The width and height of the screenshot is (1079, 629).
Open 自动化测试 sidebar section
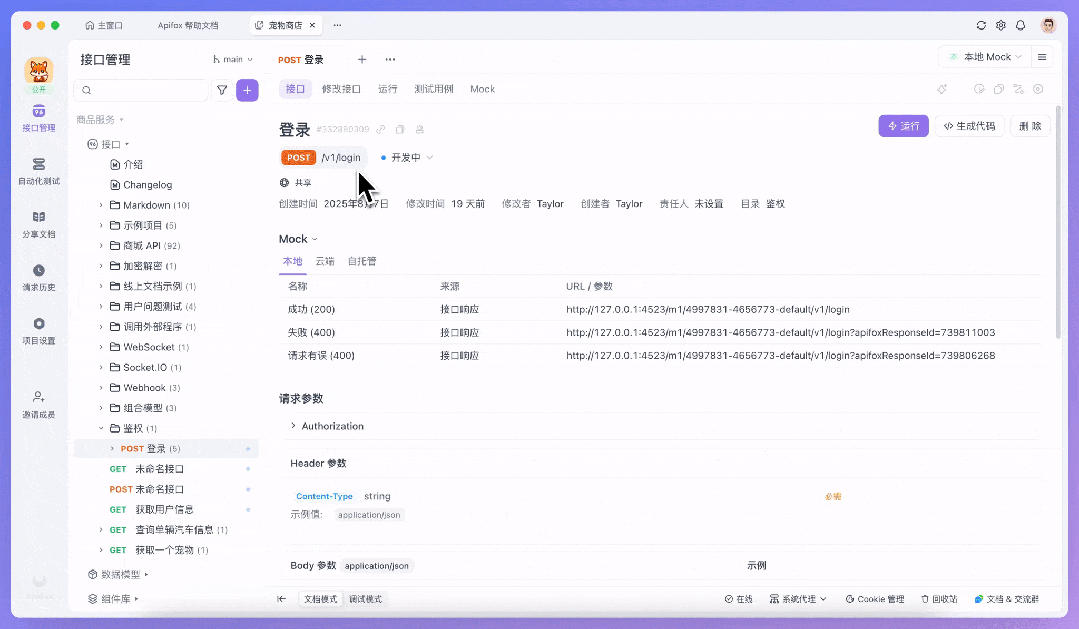pos(39,171)
